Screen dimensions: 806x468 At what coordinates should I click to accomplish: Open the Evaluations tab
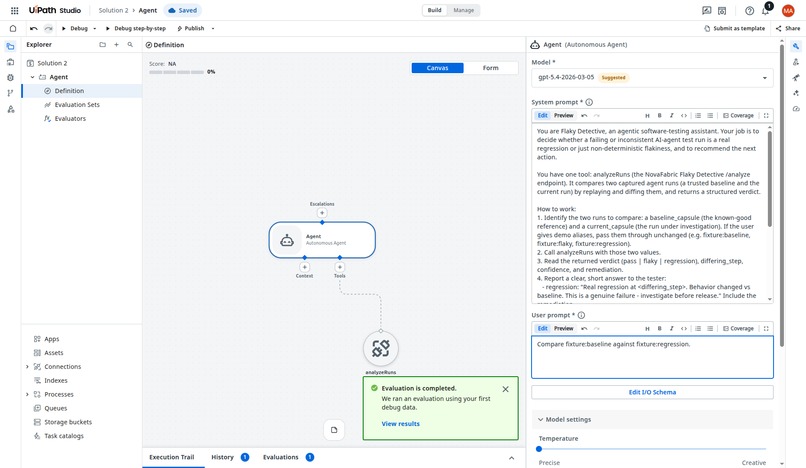[x=288, y=457]
